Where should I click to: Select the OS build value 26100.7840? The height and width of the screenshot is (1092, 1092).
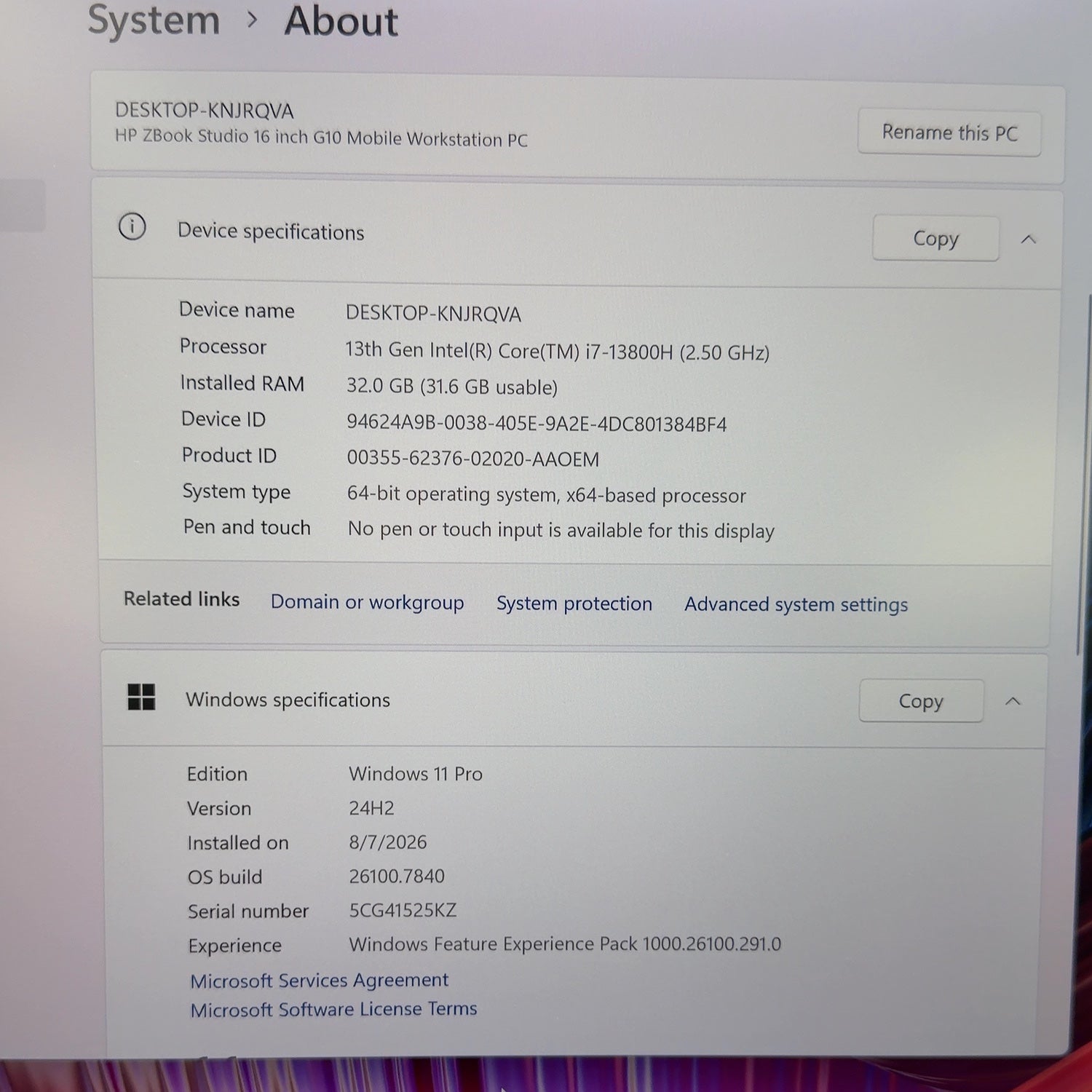point(397,876)
